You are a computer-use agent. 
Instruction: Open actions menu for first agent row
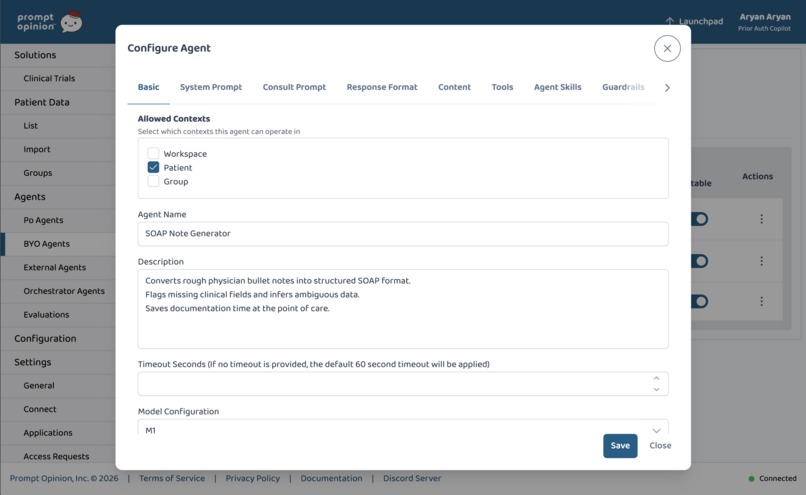coord(761,219)
